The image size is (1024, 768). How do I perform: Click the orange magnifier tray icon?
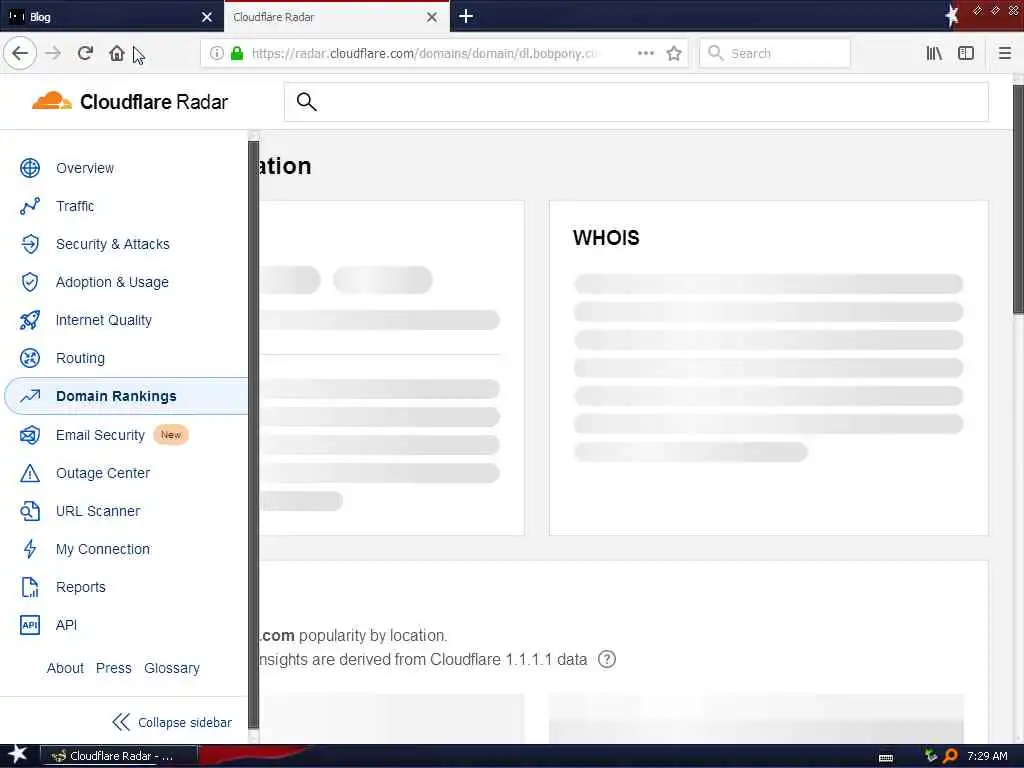[x=950, y=756]
